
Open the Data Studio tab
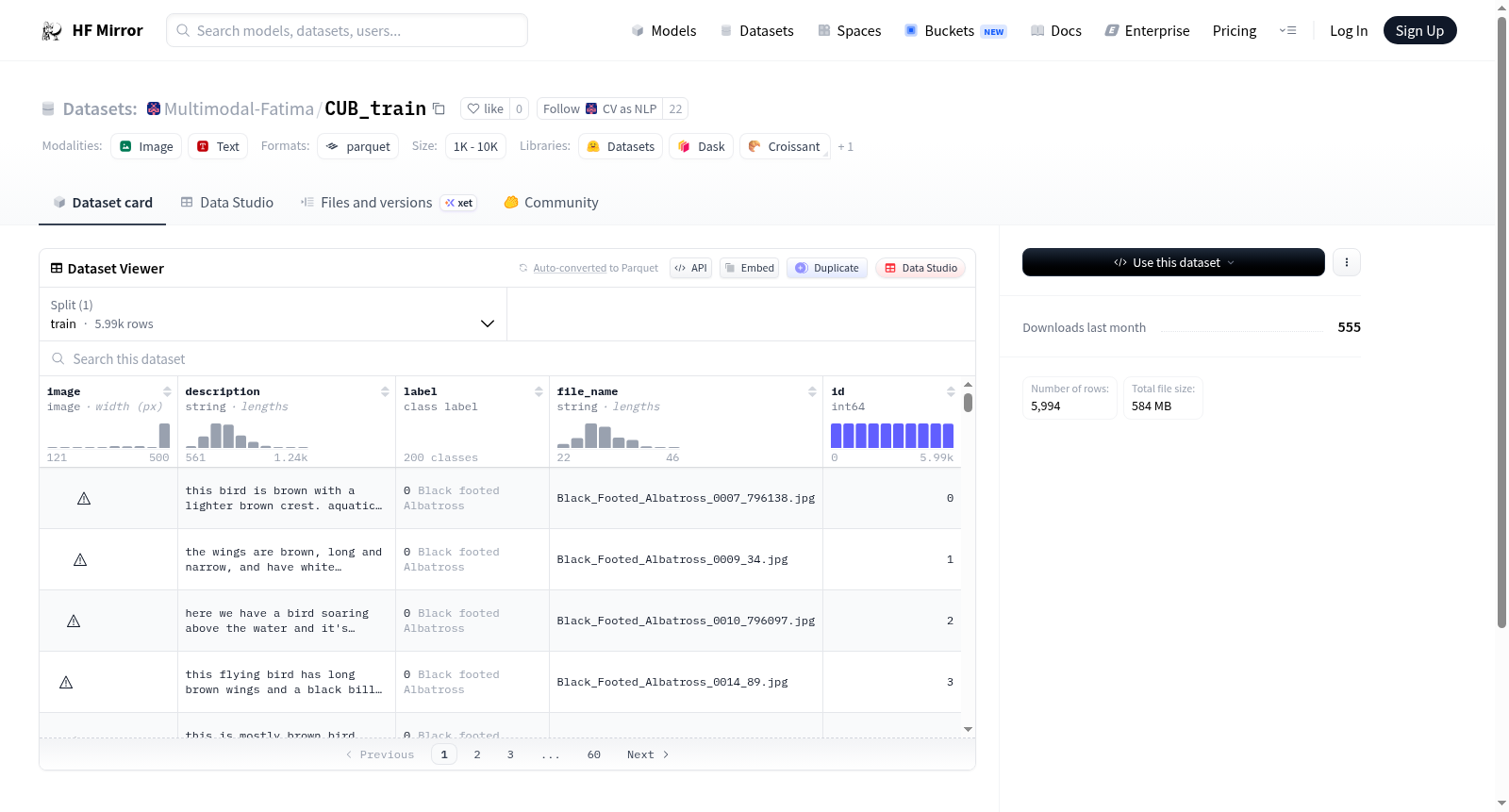point(227,203)
